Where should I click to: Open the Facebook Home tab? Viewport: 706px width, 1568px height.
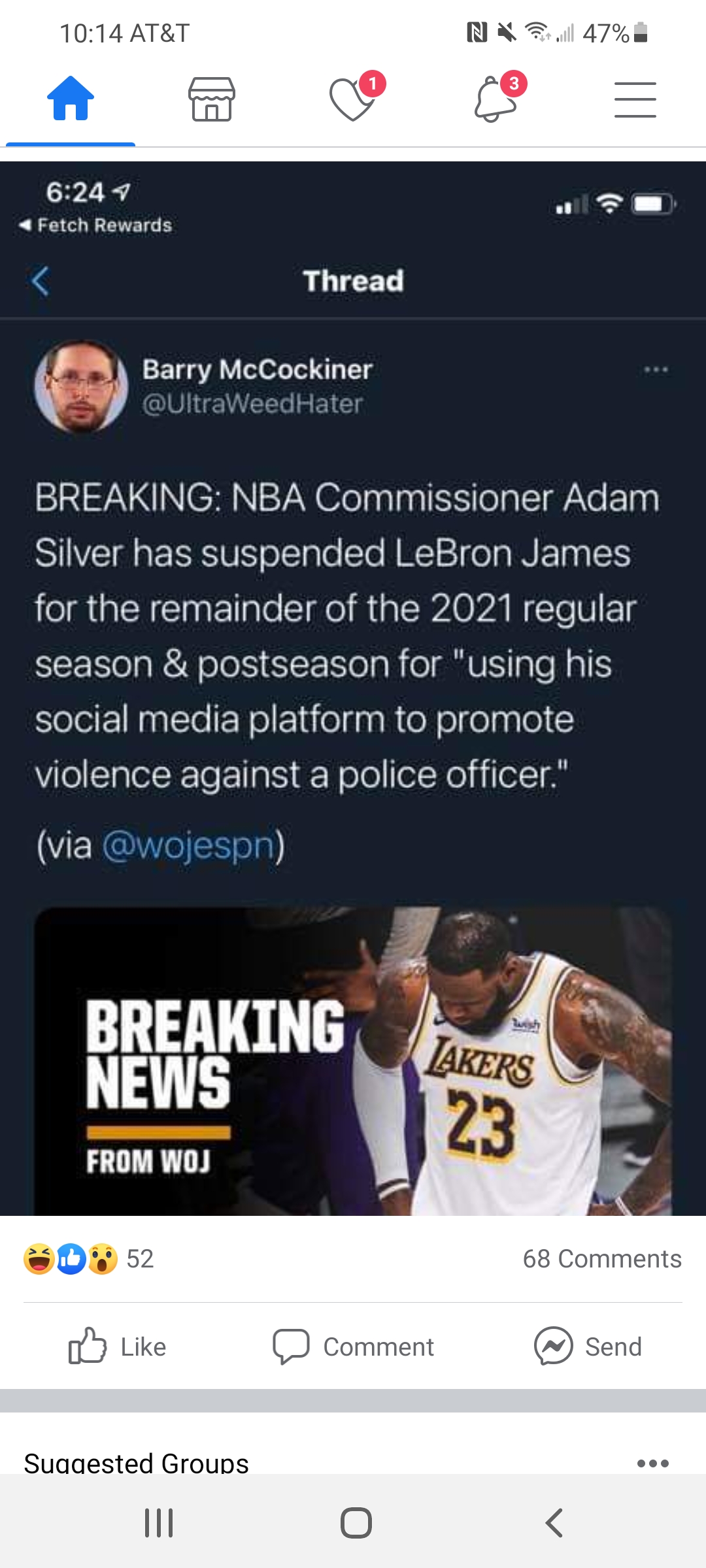(x=71, y=99)
